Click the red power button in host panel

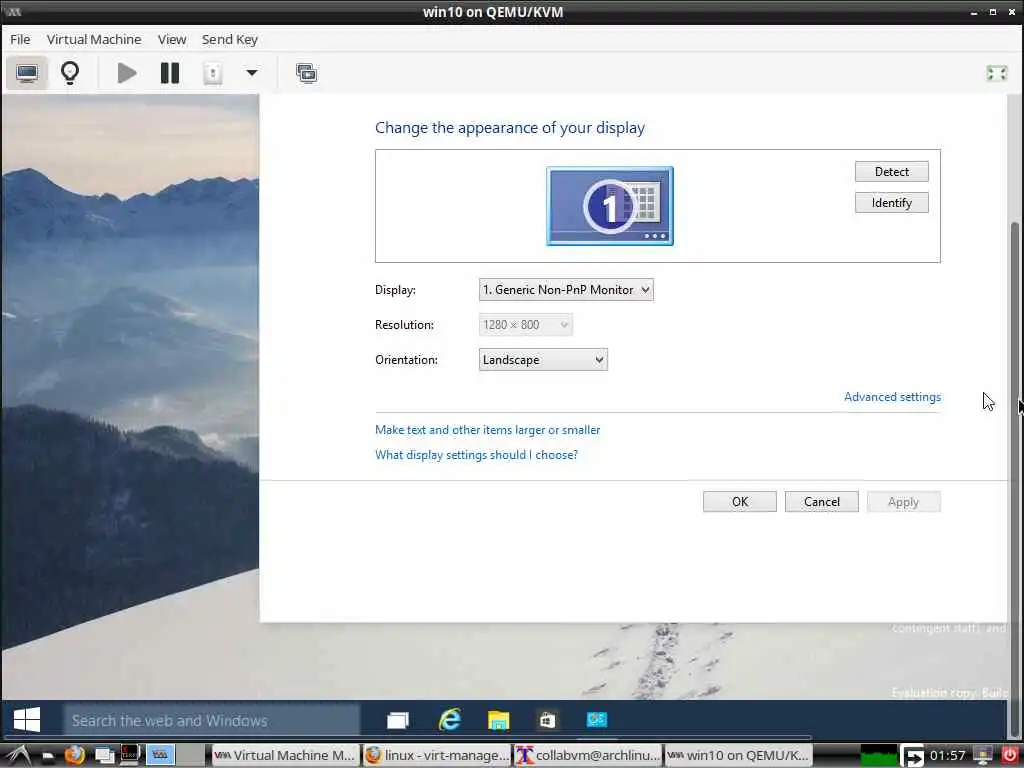(1010, 756)
